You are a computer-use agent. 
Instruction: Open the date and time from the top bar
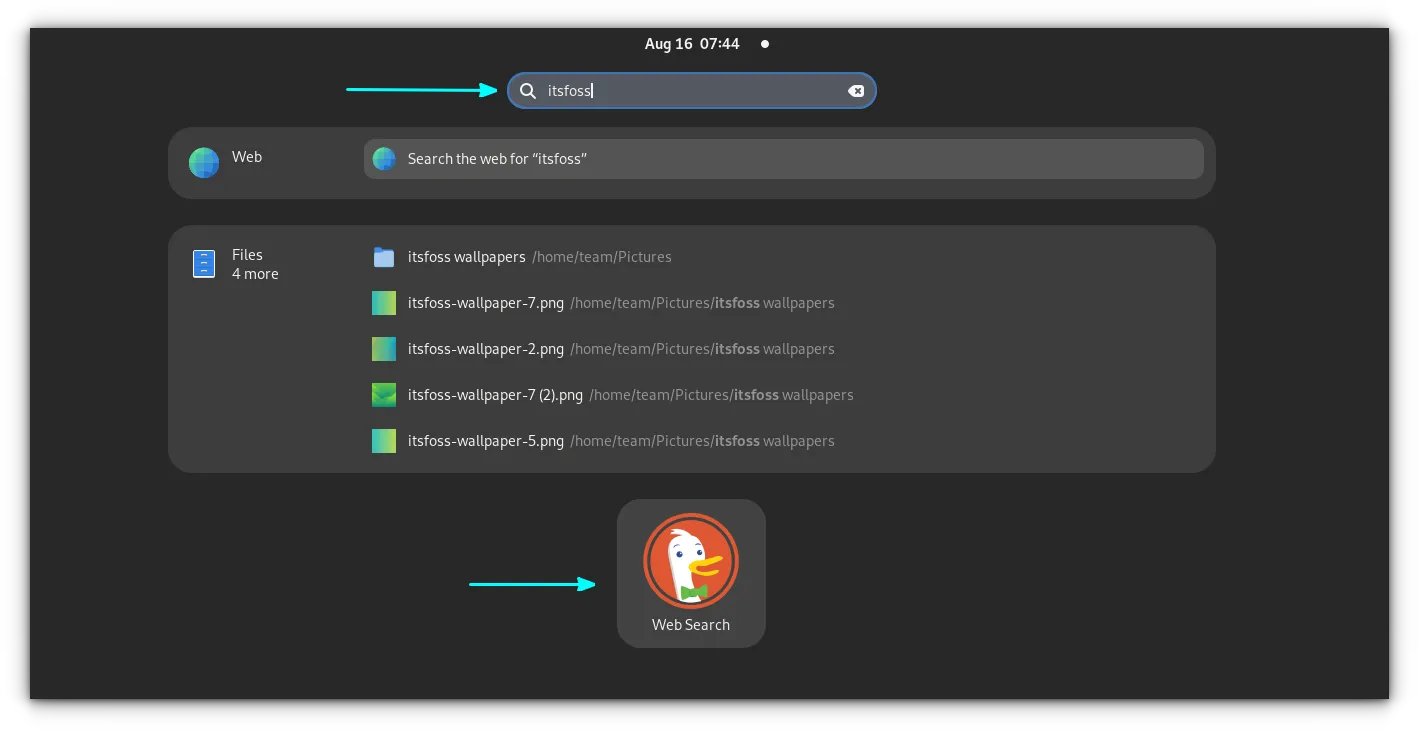click(691, 43)
